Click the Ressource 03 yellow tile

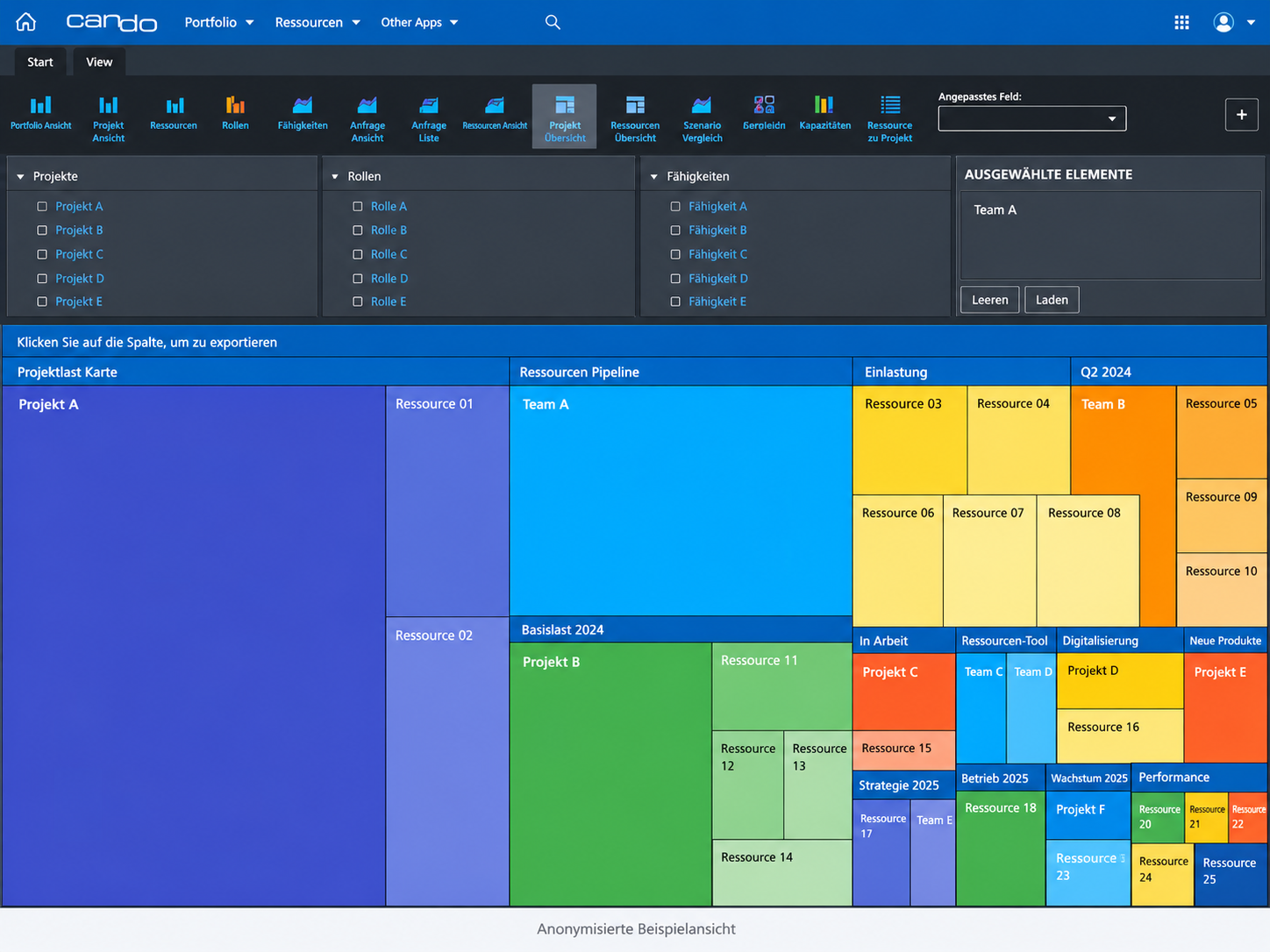[x=910, y=440]
